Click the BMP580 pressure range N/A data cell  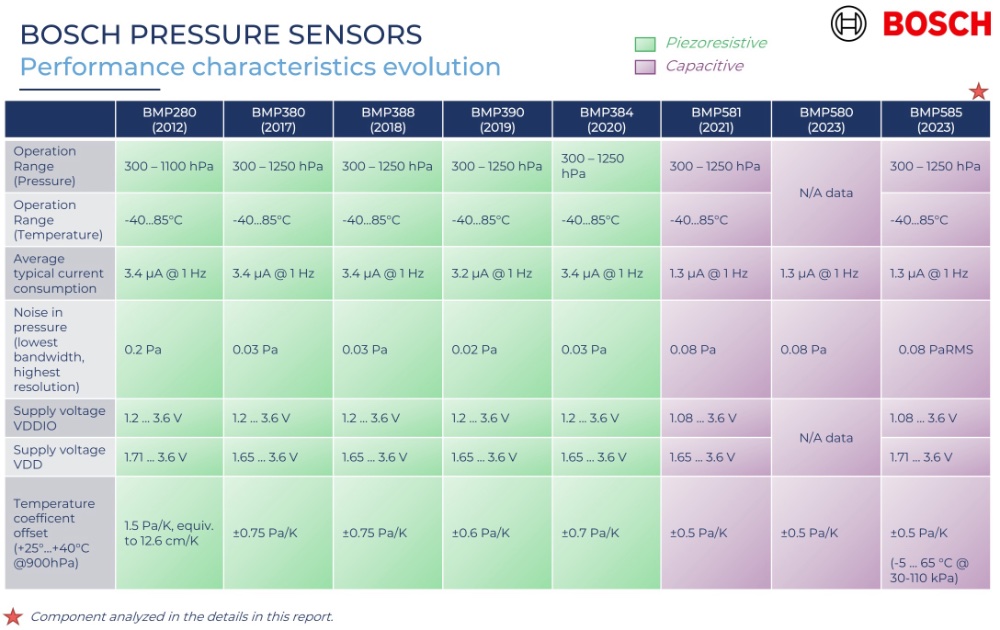826,193
